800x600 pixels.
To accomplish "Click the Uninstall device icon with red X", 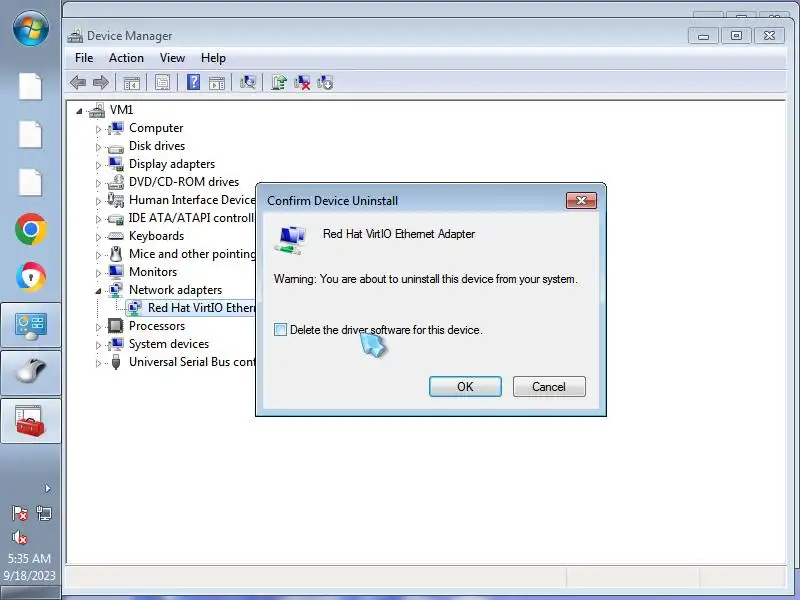I will [x=302, y=82].
